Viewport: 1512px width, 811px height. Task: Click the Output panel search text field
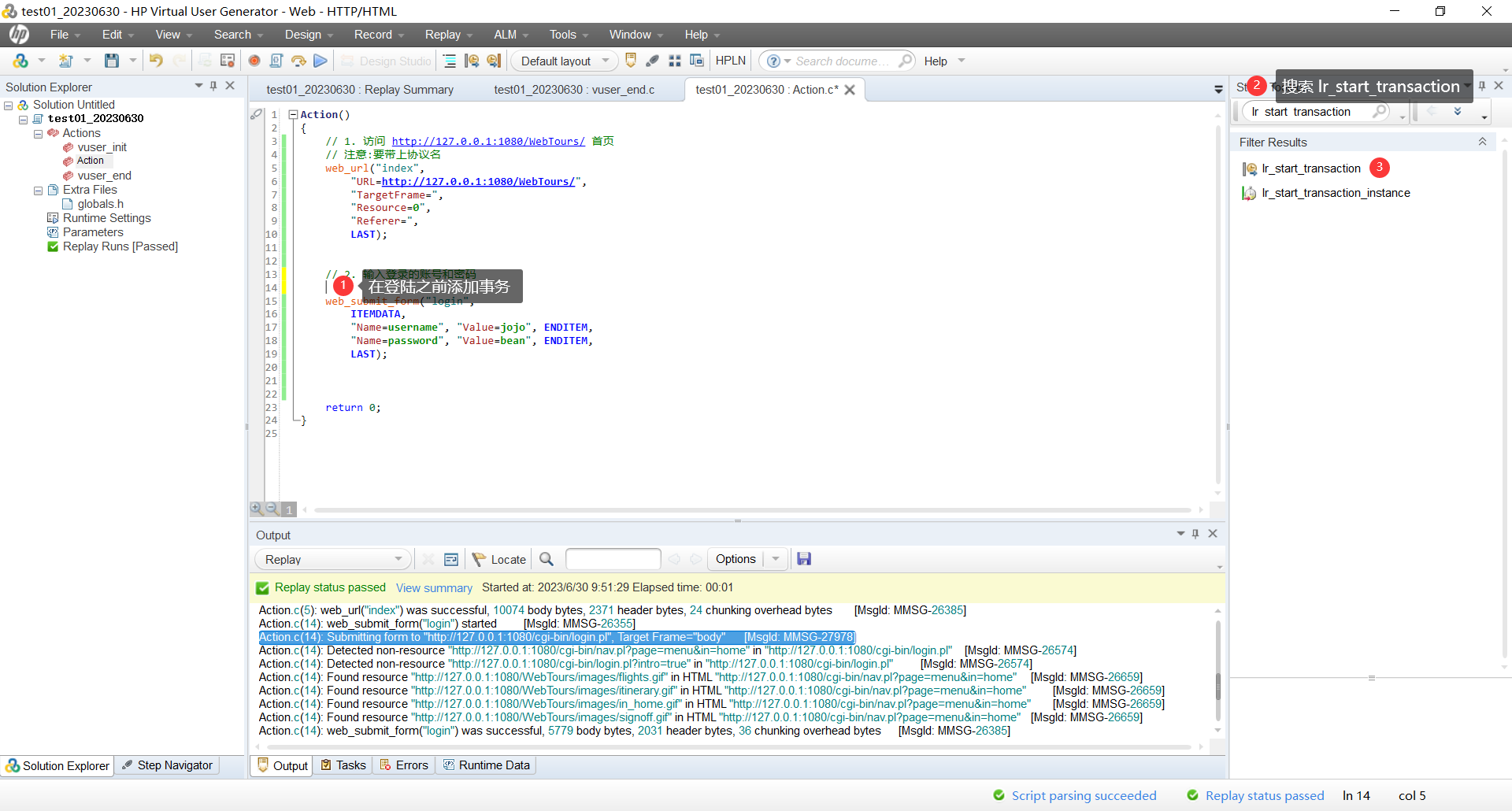pos(613,559)
